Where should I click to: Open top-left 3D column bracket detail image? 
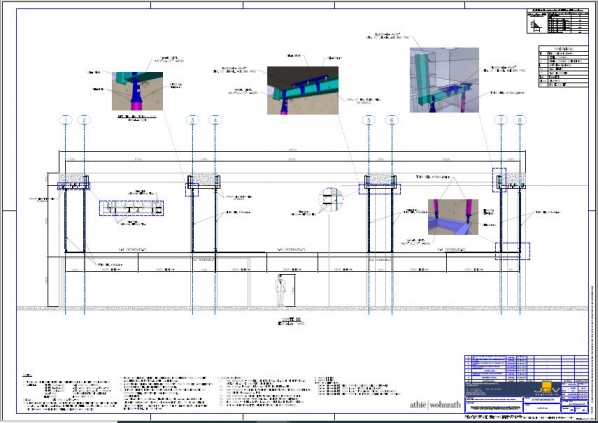(137, 91)
